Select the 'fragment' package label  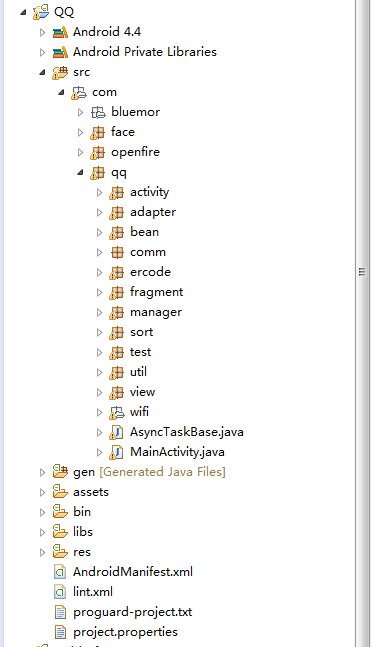click(x=156, y=292)
